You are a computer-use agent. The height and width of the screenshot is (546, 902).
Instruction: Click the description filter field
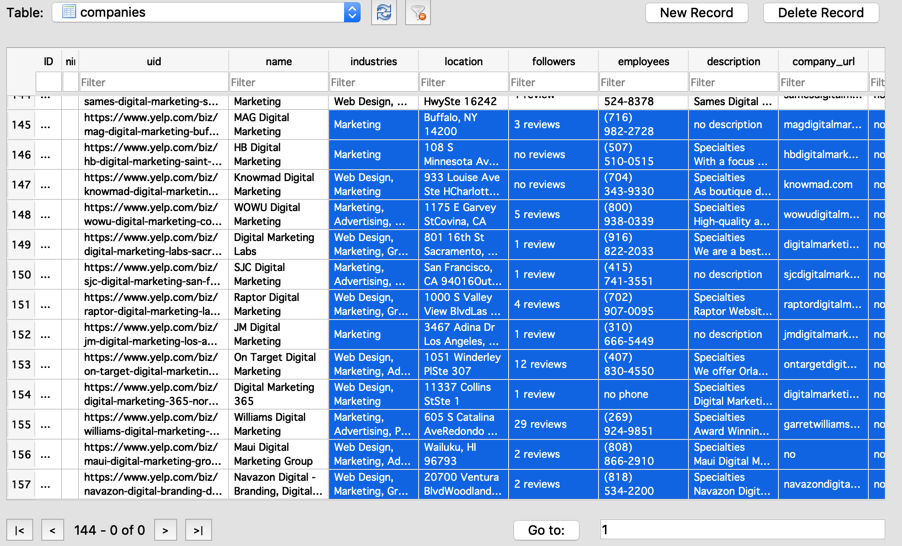point(733,82)
